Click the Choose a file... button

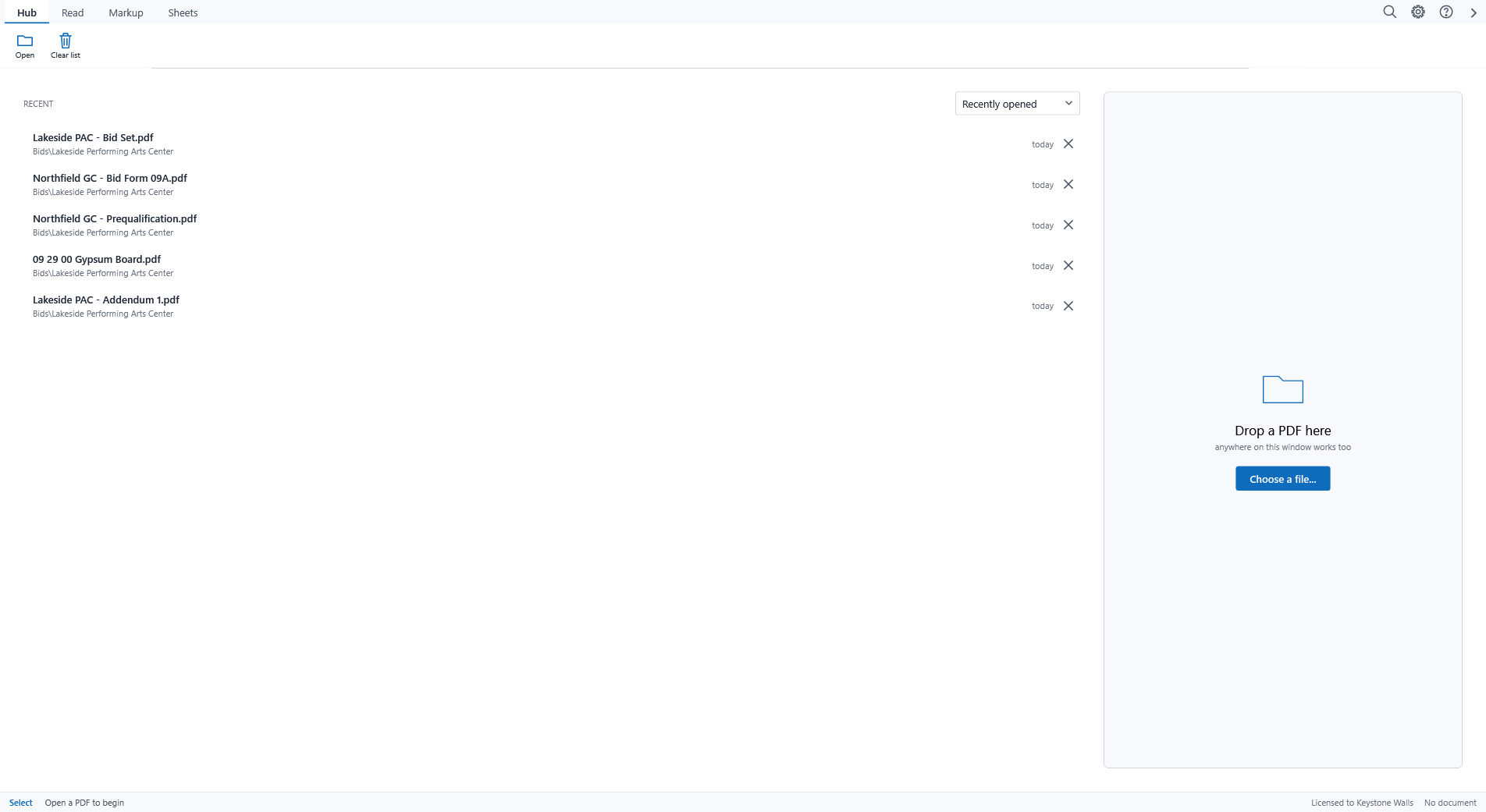pyautogui.click(x=1282, y=479)
